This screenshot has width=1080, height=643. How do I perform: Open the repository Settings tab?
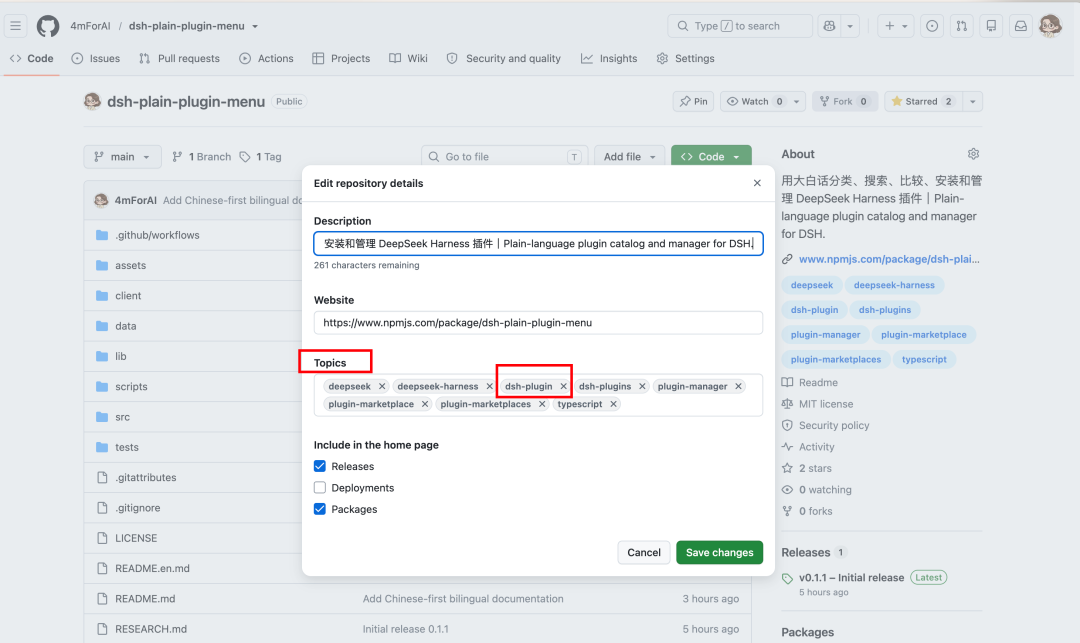pyautogui.click(x=685, y=59)
